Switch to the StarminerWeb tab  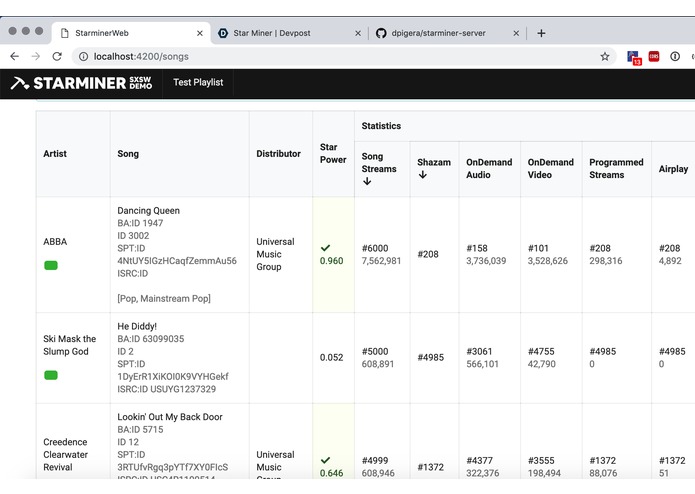click(x=131, y=33)
